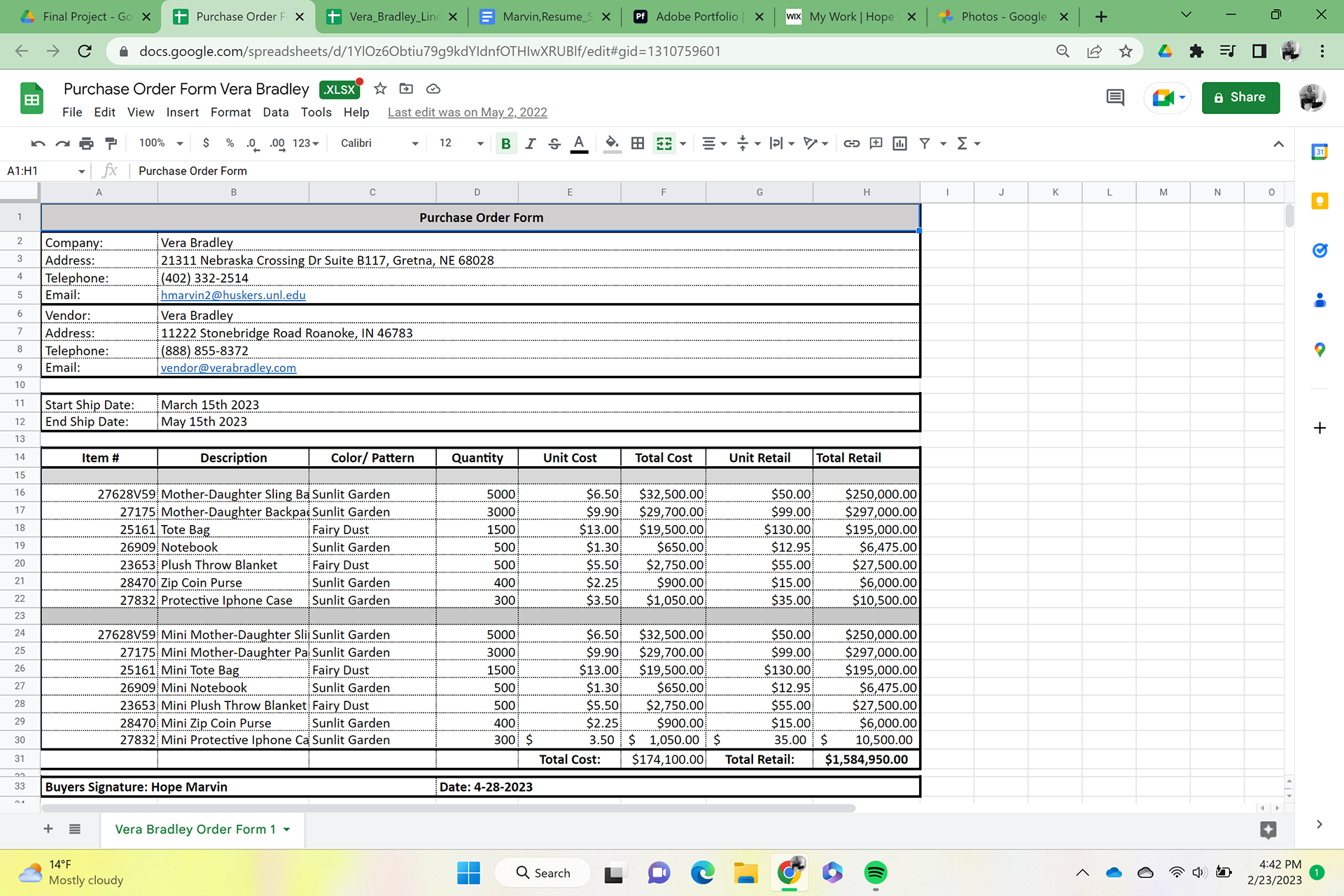Open the fill color picker
Viewport: 1344px width, 896px height.
coord(612,143)
